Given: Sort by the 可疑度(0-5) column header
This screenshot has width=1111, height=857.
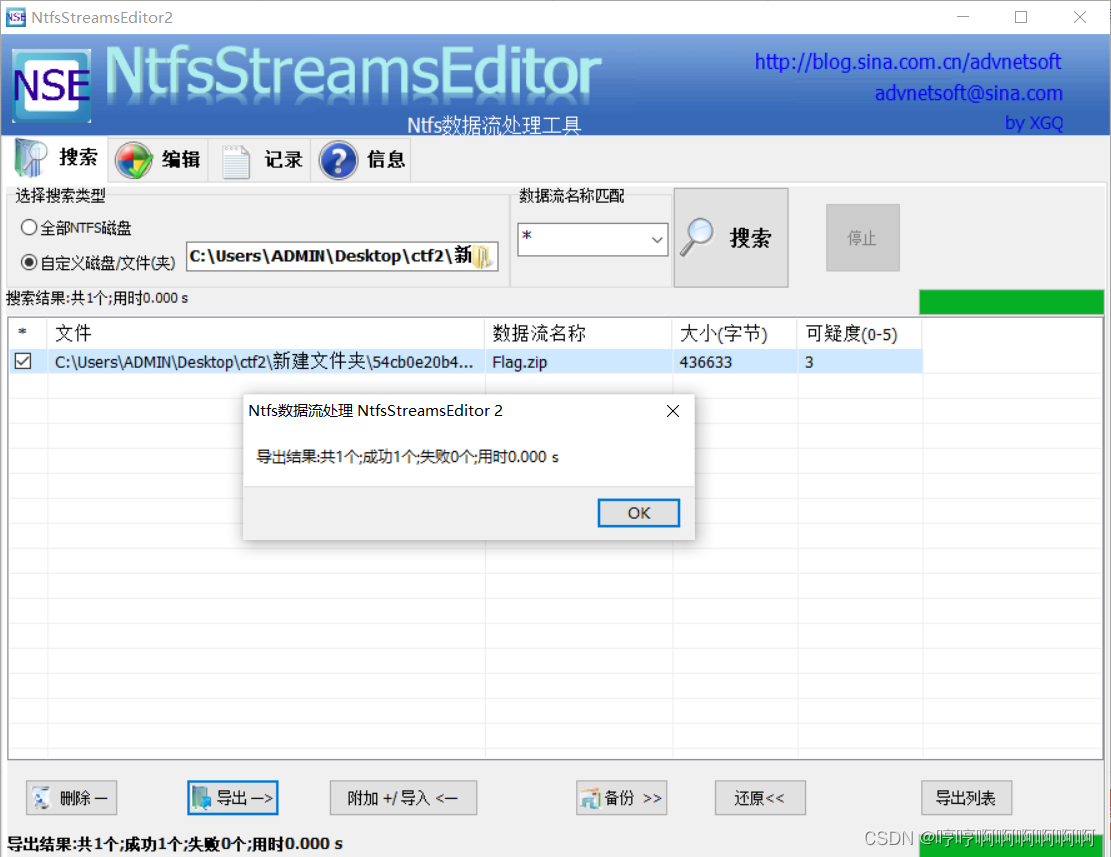Looking at the screenshot, I should tap(860, 333).
